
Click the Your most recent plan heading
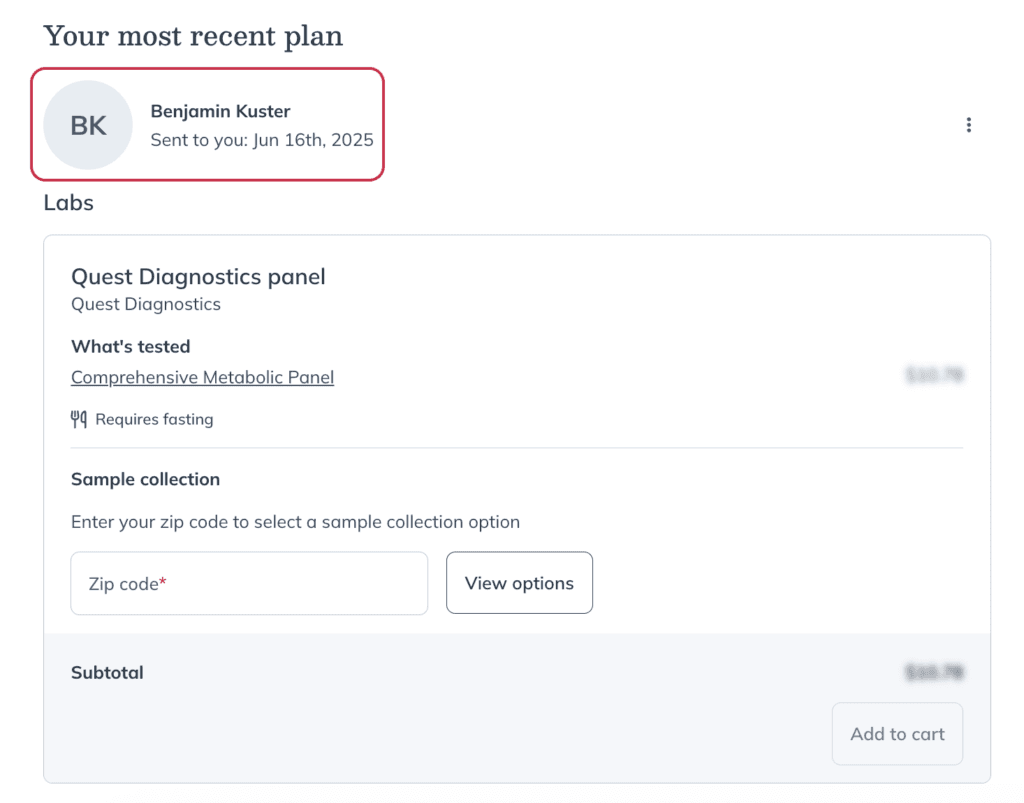pyautogui.click(x=193, y=35)
